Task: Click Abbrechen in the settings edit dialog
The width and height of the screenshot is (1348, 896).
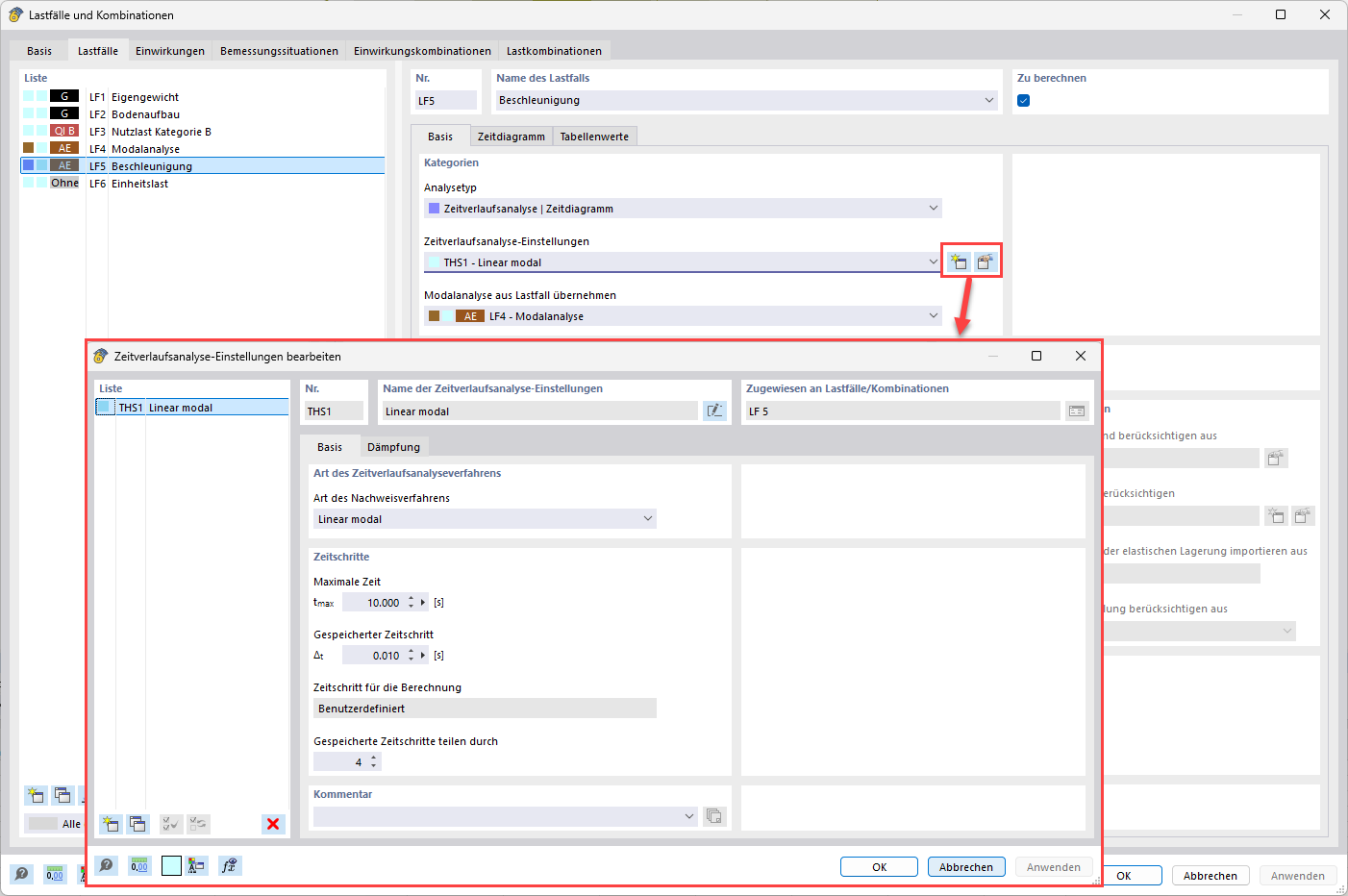Action: click(966, 867)
